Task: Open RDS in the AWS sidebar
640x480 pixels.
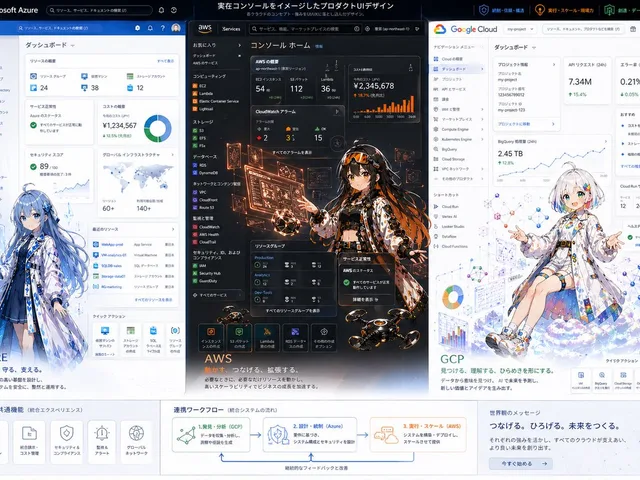Action: coord(200,165)
